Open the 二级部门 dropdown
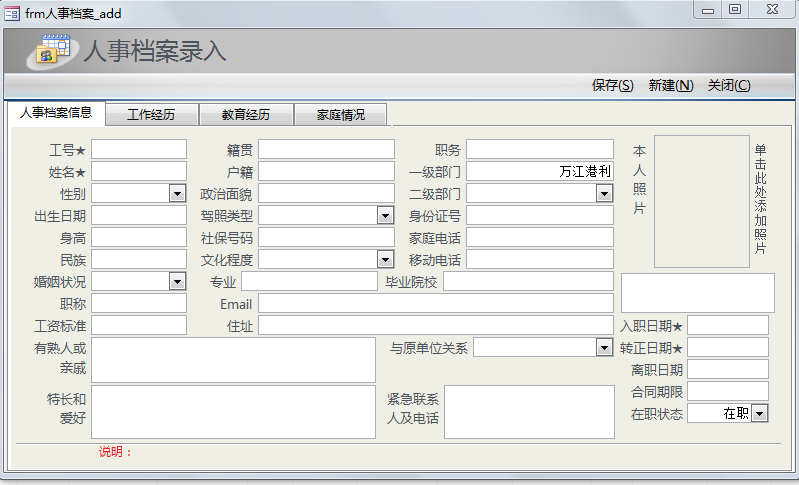Viewport: 799px width, 485px height. tap(604, 194)
